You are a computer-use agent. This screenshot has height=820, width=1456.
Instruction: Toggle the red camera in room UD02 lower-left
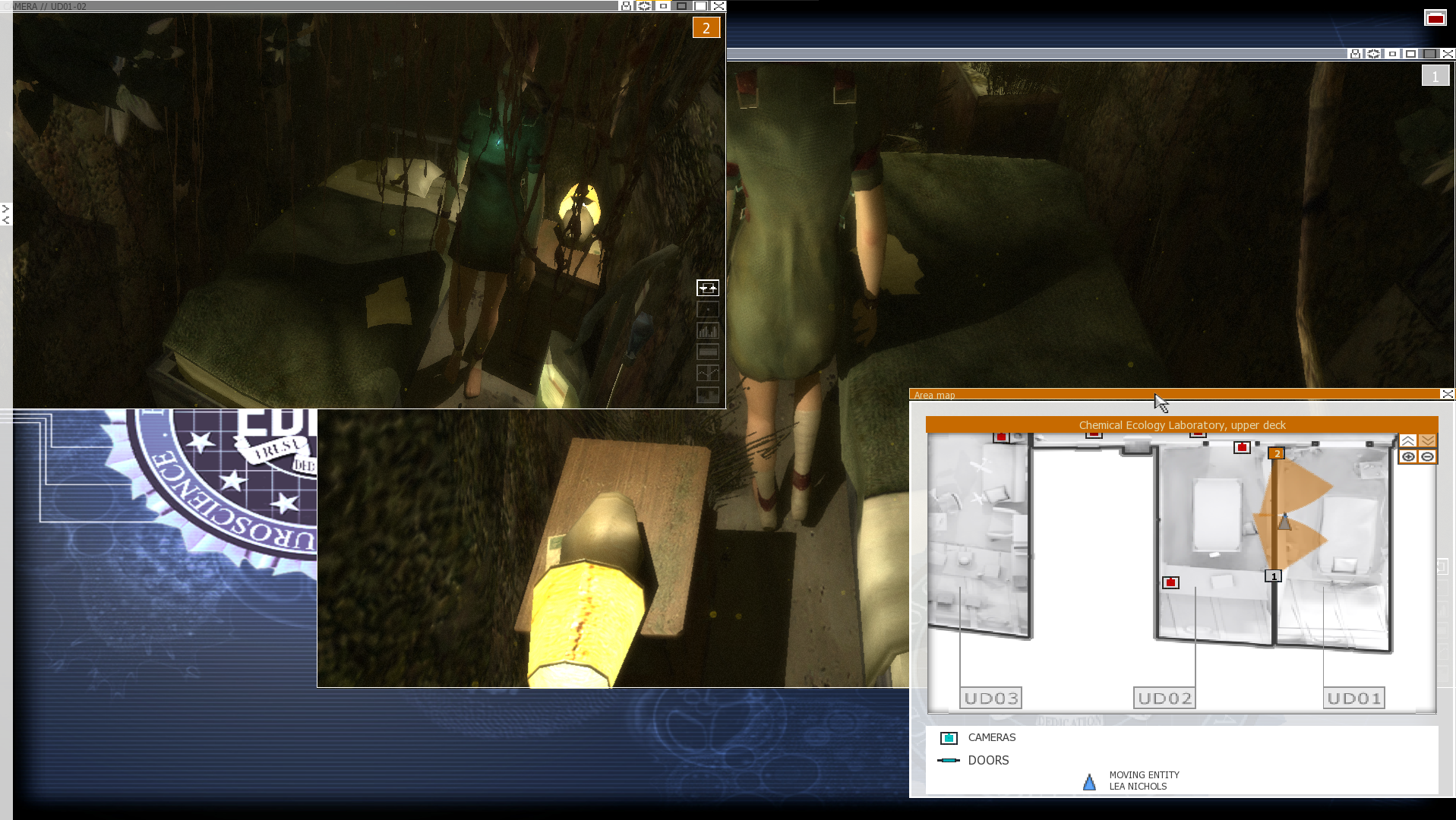[1170, 582]
